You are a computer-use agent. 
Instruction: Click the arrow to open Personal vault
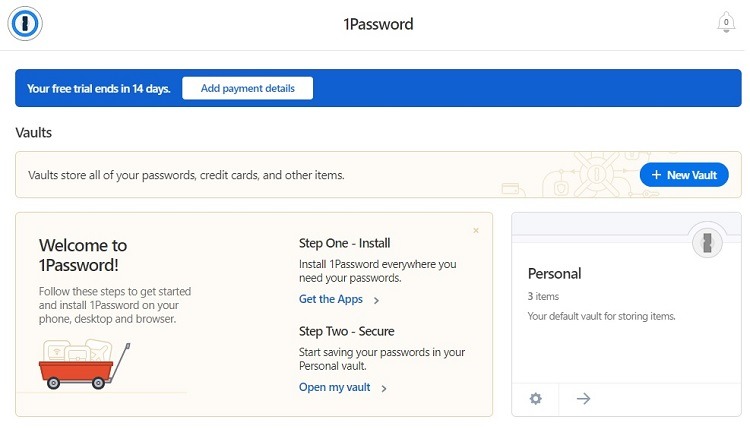[x=583, y=398]
